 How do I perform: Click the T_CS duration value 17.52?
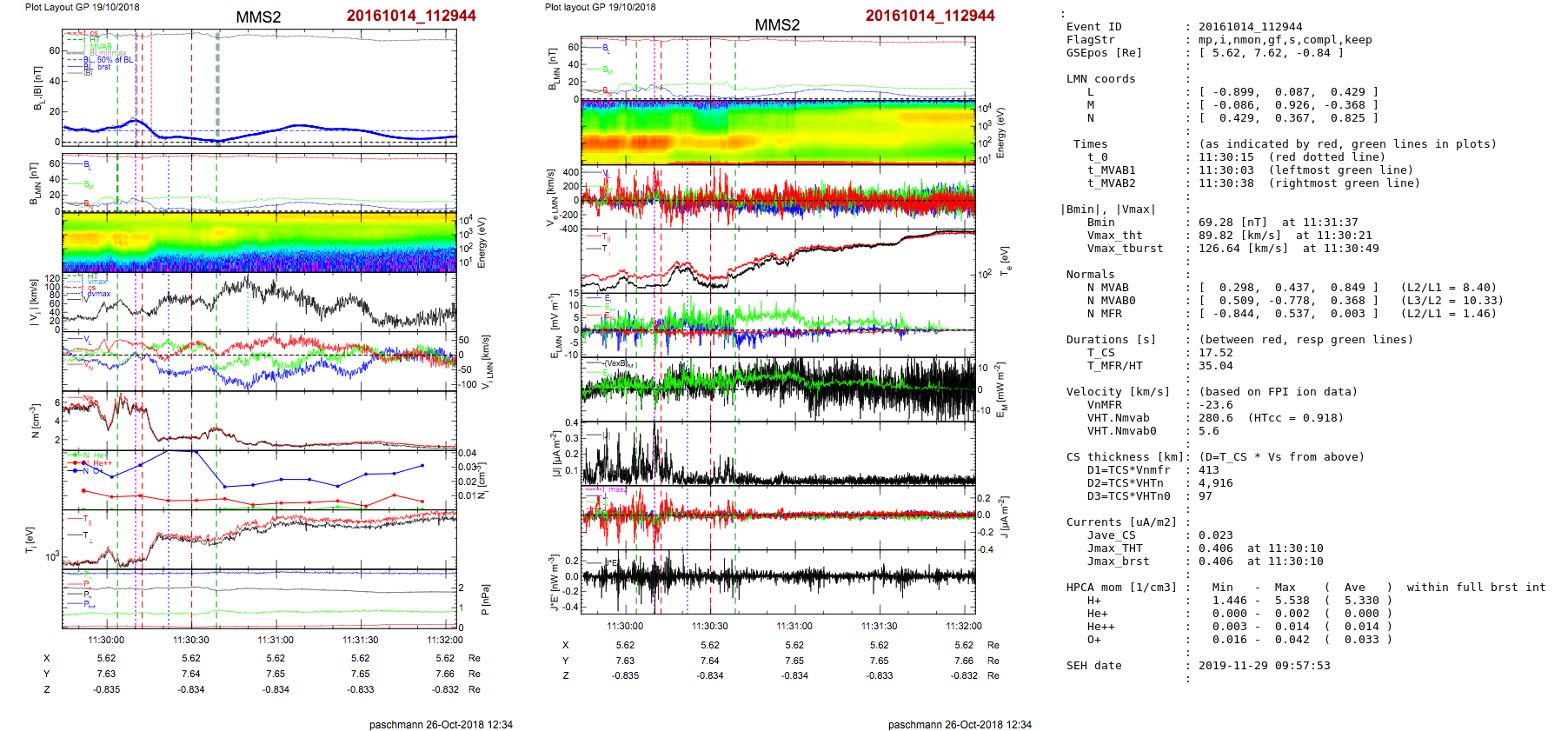pyautogui.click(x=1215, y=353)
